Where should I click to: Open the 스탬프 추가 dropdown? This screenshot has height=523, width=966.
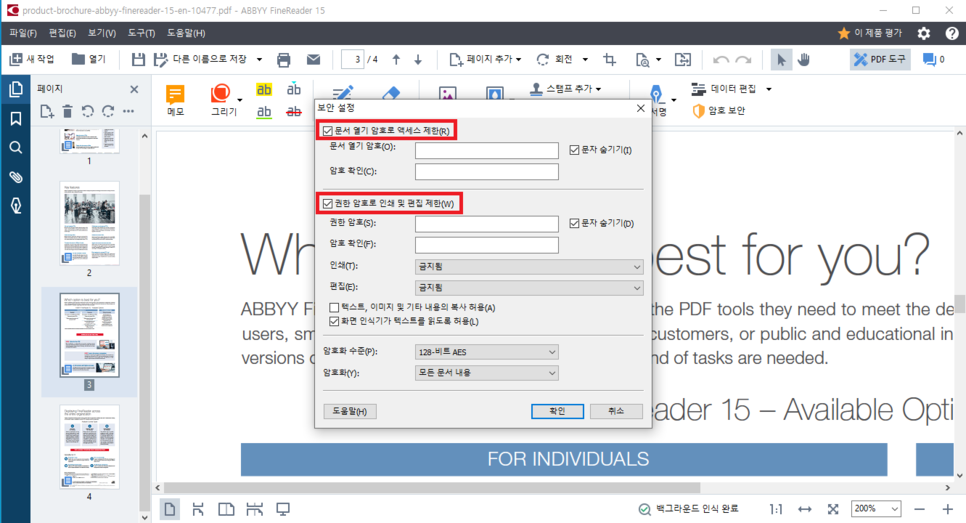(x=565, y=89)
